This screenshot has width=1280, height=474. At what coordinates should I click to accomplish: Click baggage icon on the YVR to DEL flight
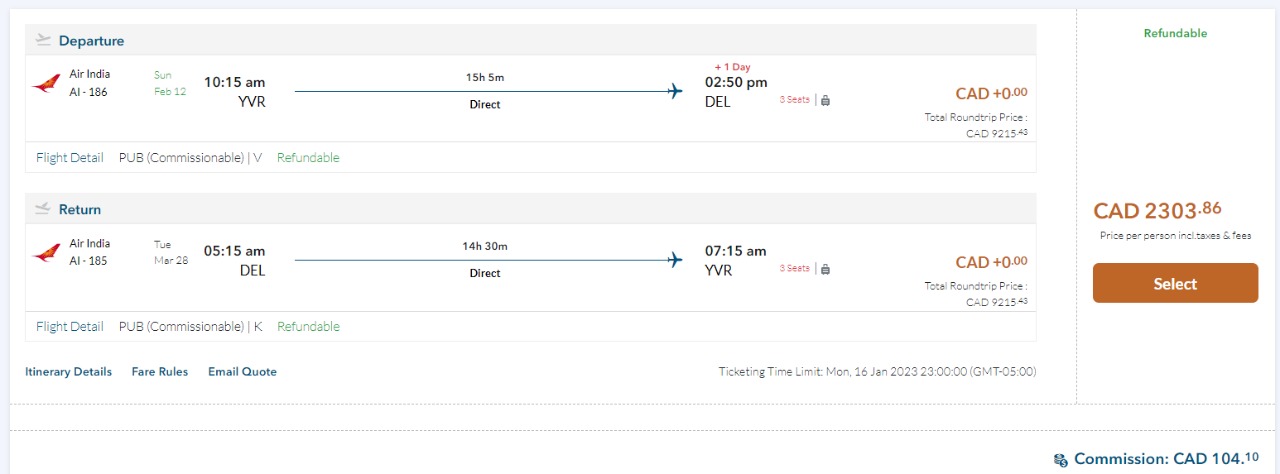point(826,99)
